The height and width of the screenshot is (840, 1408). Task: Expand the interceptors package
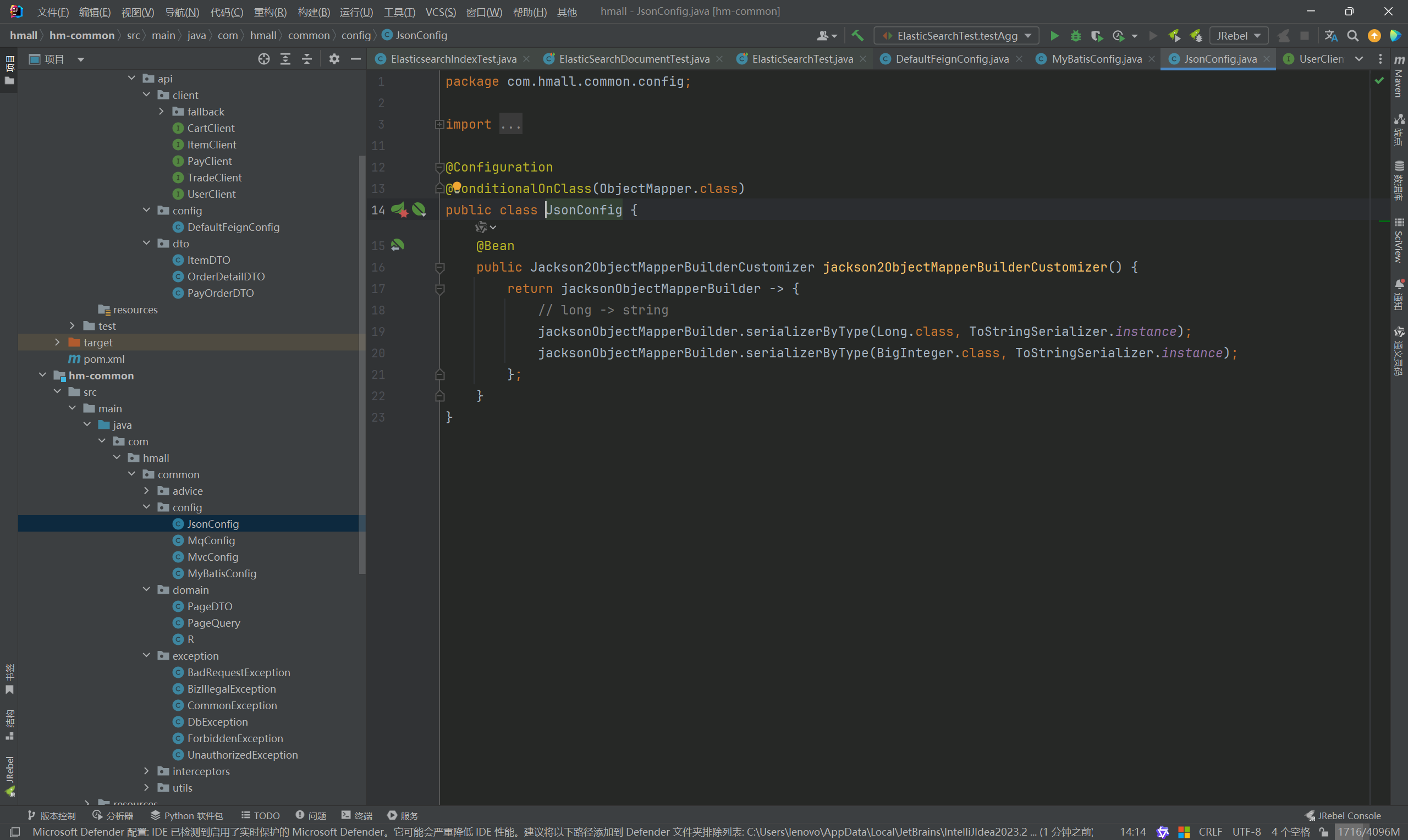pyautogui.click(x=147, y=771)
